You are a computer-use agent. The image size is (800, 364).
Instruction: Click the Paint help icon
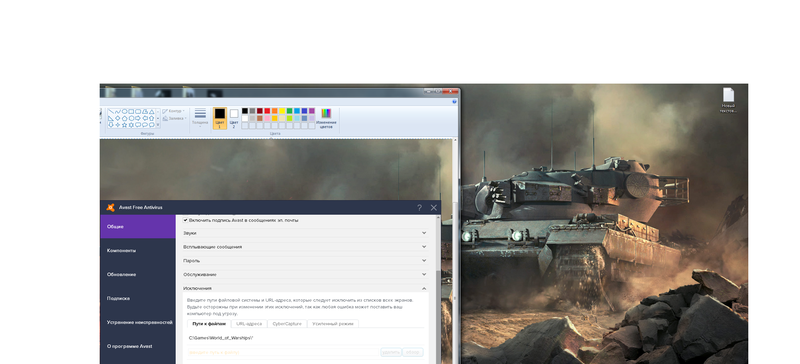pos(454,102)
